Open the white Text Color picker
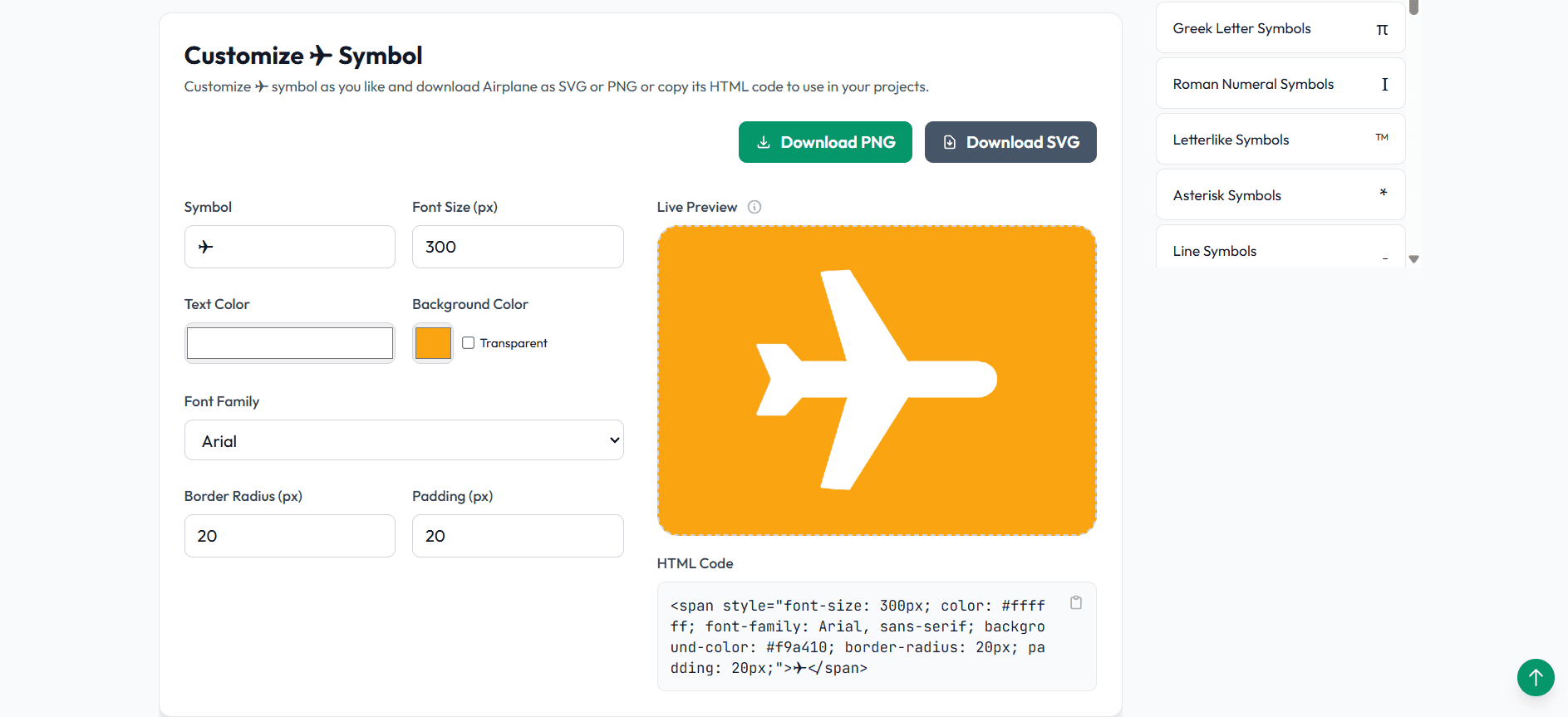This screenshot has width=1568, height=717. (290, 343)
